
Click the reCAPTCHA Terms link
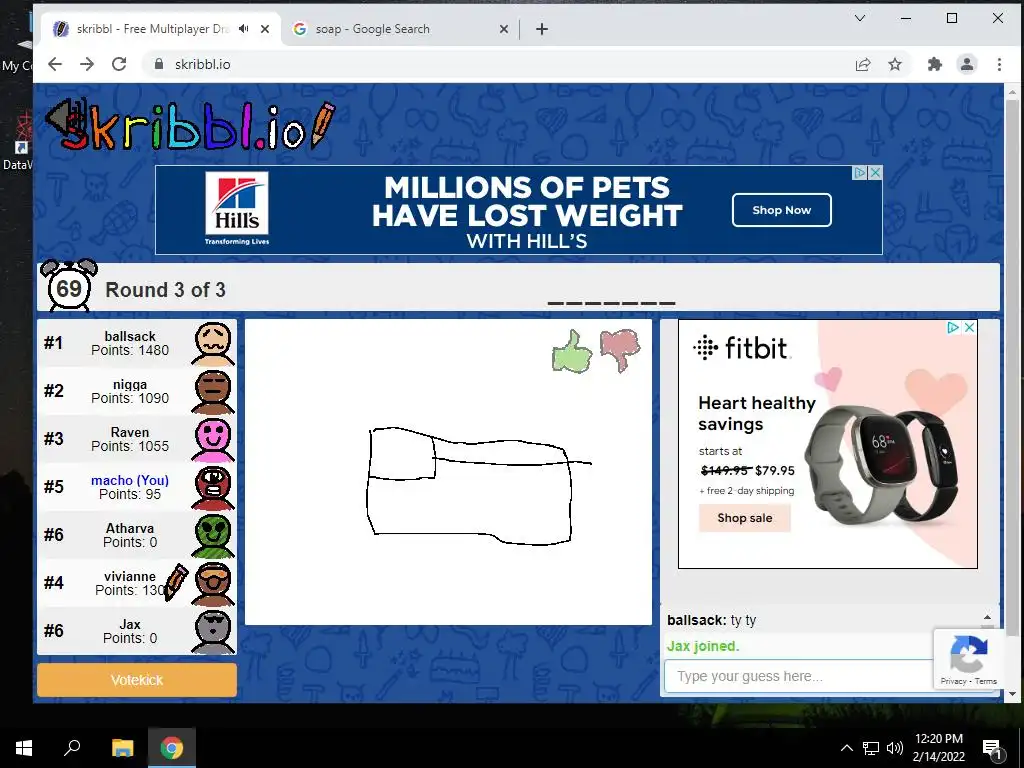(x=986, y=681)
